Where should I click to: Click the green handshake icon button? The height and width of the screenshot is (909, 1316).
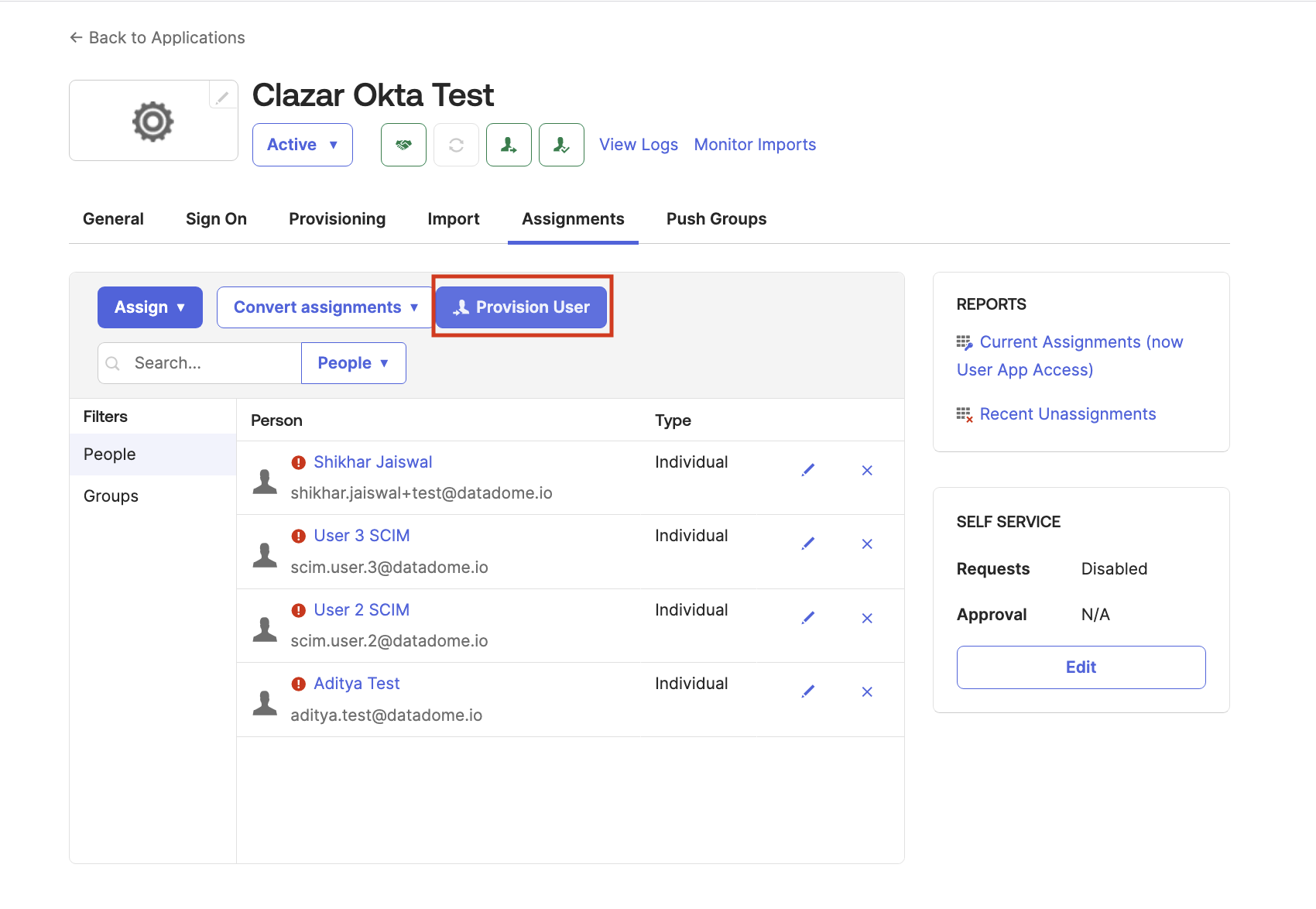(x=403, y=145)
